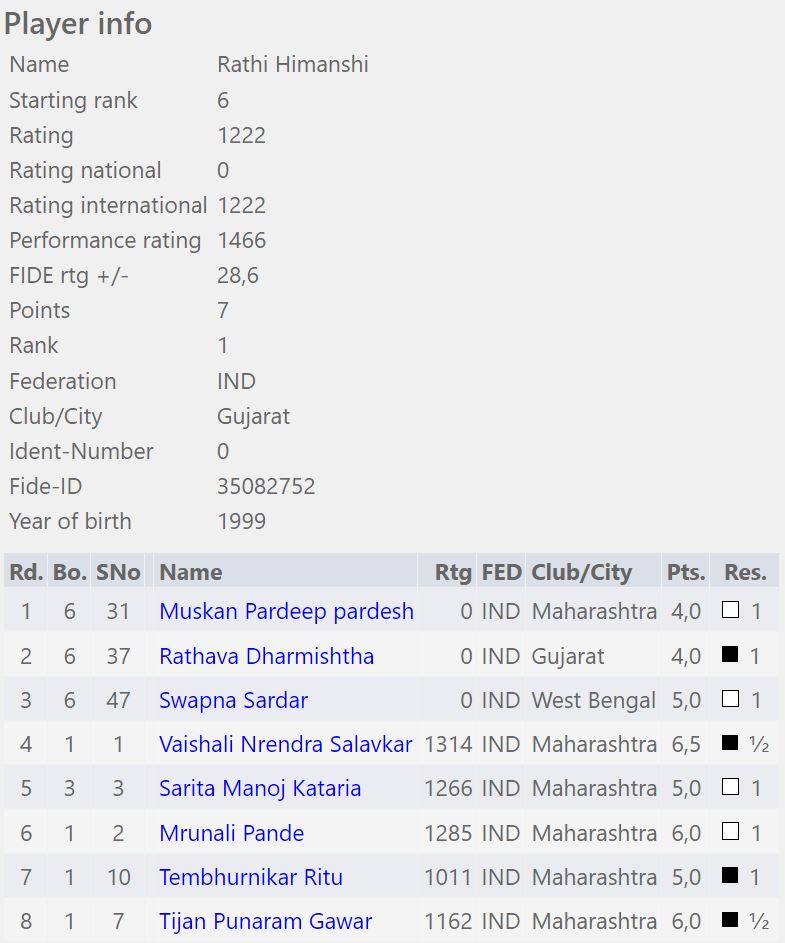Open Rathava Dharmishtha player link
The width and height of the screenshot is (785, 943).
(266, 656)
